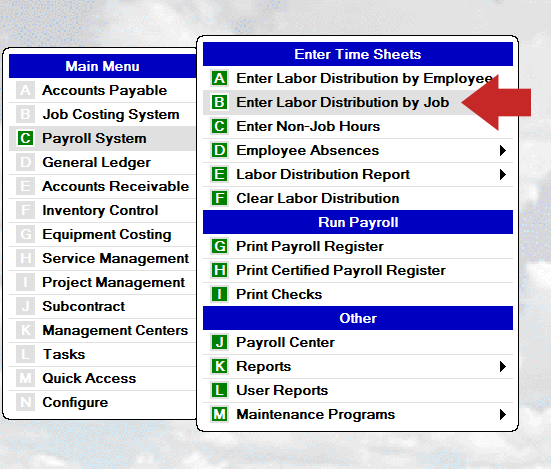Click the faded E icon beside Accounts Receivable
This screenshot has width=551, height=469.
pyautogui.click(x=25, y=186)
